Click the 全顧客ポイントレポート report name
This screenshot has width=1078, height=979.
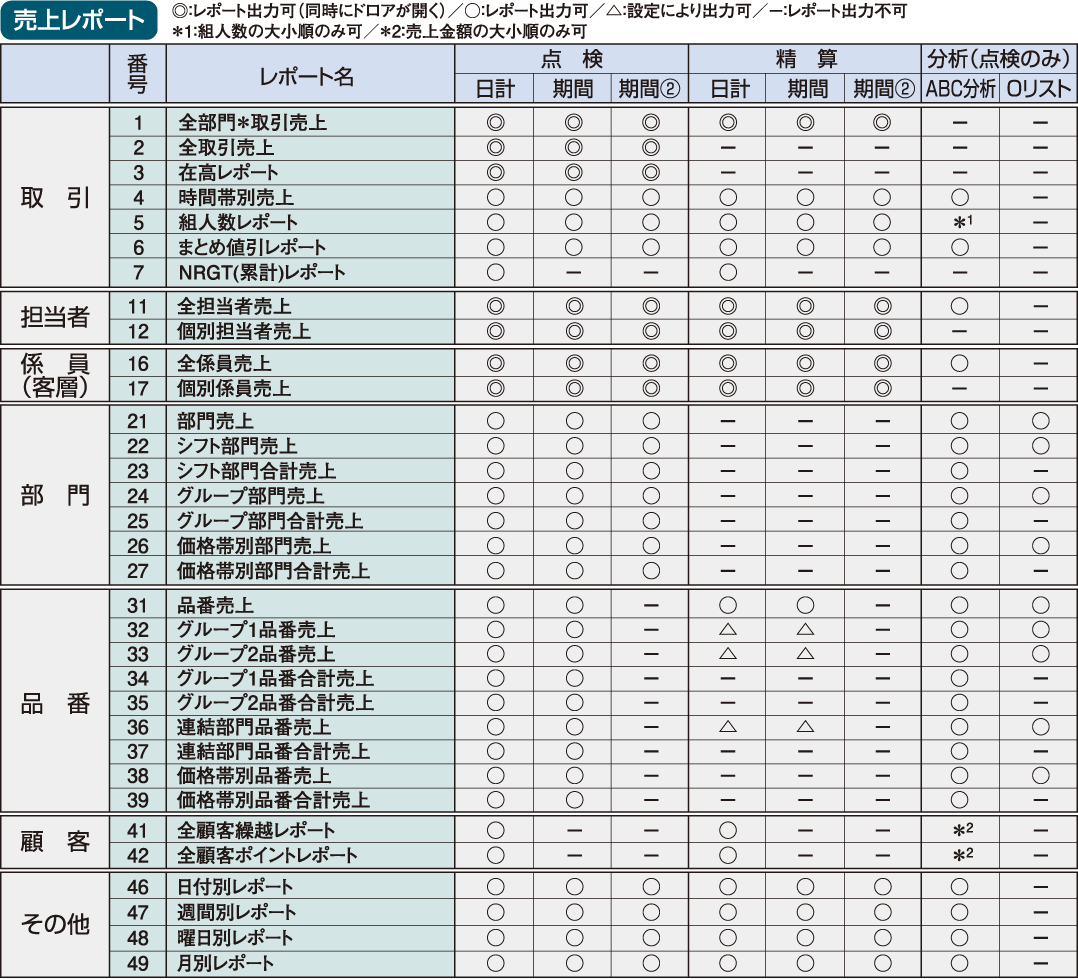[x=267, y=855]
